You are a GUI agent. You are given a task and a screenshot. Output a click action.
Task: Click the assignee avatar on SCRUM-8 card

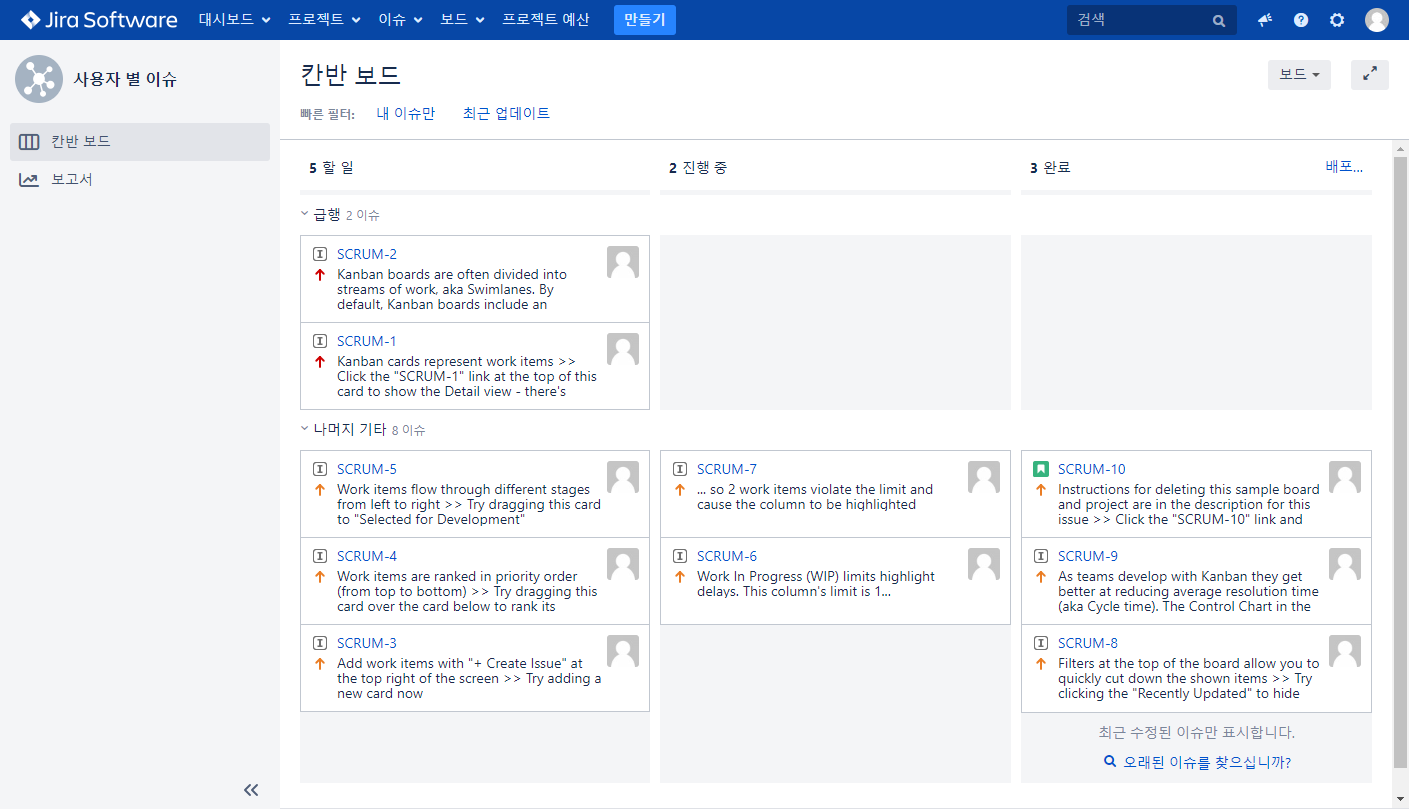(1345, 651)
